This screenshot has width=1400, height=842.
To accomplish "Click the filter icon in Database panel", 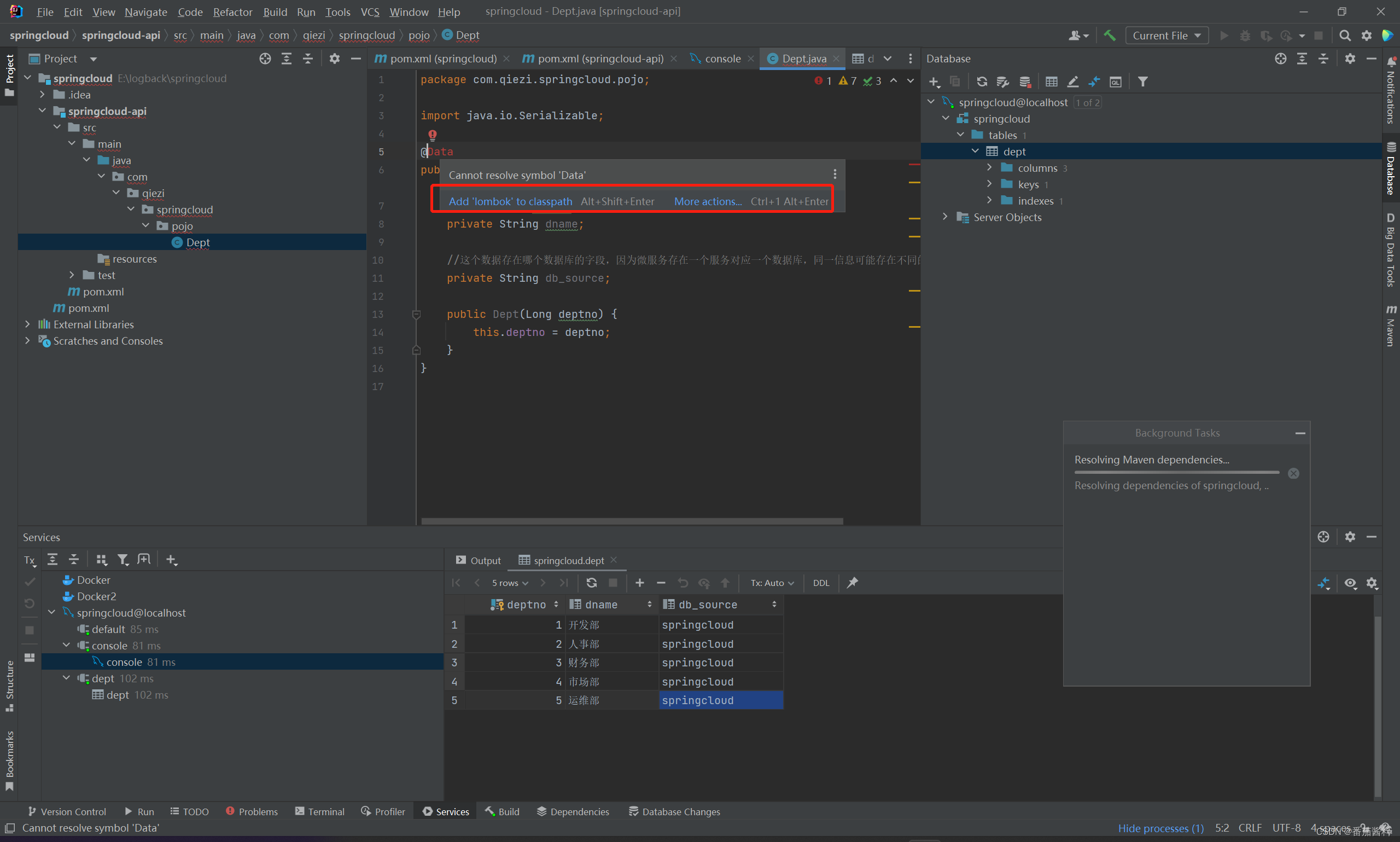I will pos(1142,82).
